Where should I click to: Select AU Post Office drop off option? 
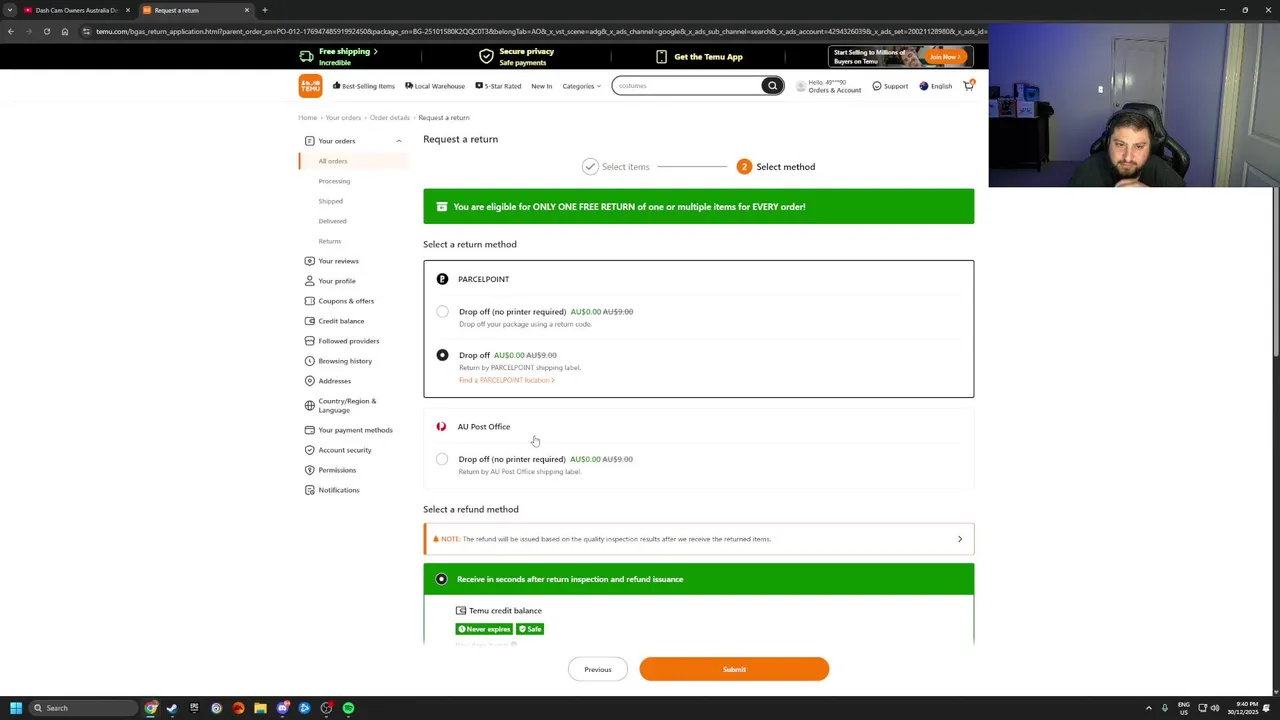(442, 459)
